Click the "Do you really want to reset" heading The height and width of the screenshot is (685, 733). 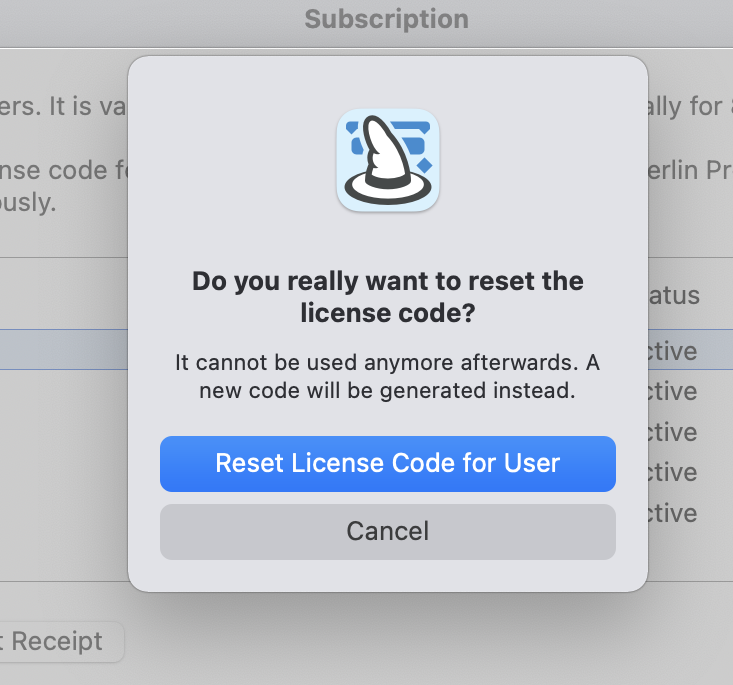tap(388, 281)
